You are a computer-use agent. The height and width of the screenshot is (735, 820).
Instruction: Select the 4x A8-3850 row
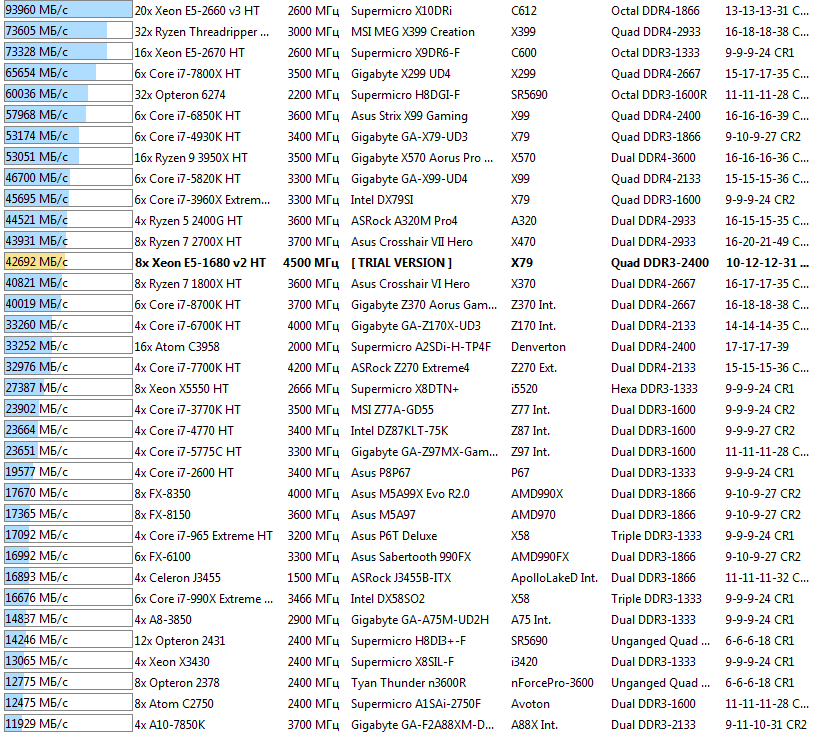click(x=163, y=620)
